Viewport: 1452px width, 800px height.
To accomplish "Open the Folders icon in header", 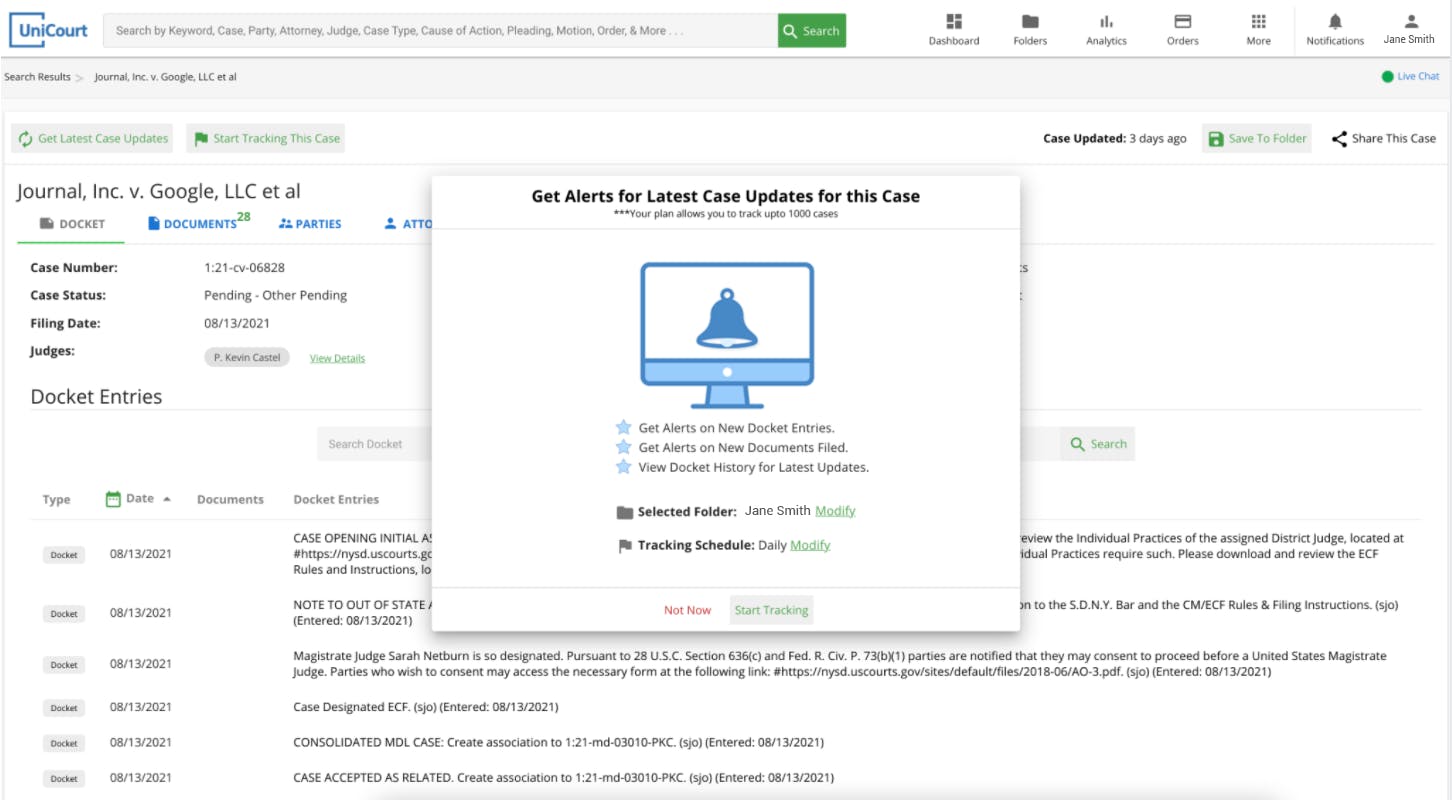I will [x=1030, y=21].
